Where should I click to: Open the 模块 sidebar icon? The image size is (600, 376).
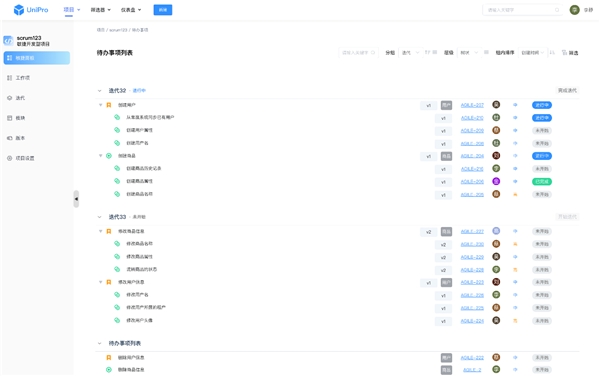[10, 118]
